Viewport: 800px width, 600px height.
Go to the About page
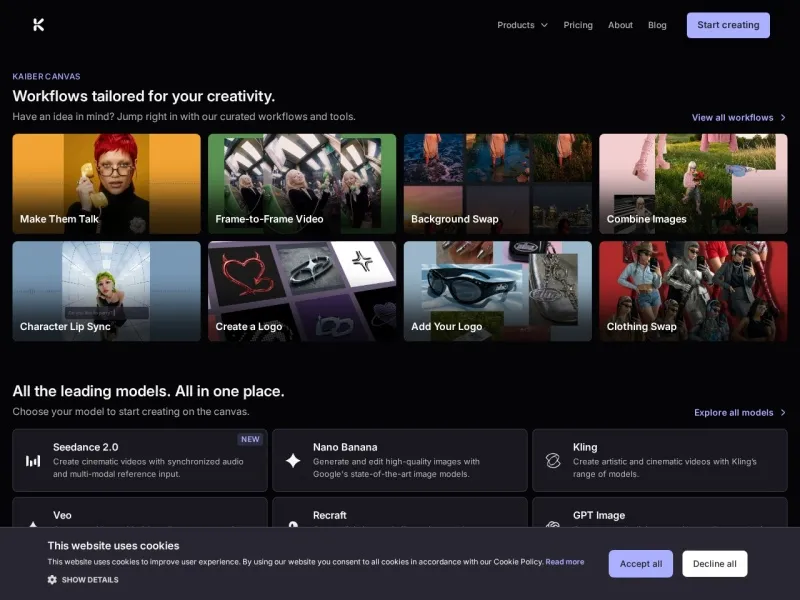pyautogui.click(x=620, y=25)
